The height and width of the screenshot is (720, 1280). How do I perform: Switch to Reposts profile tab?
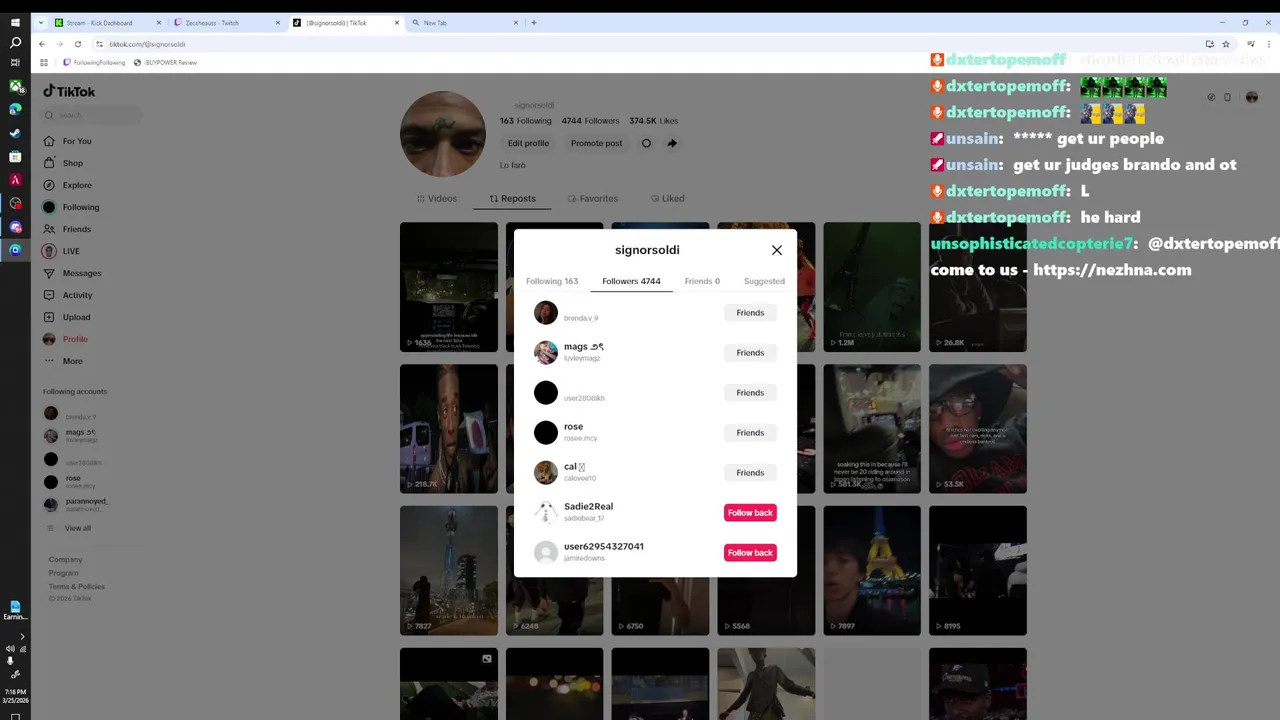point(513,198)
